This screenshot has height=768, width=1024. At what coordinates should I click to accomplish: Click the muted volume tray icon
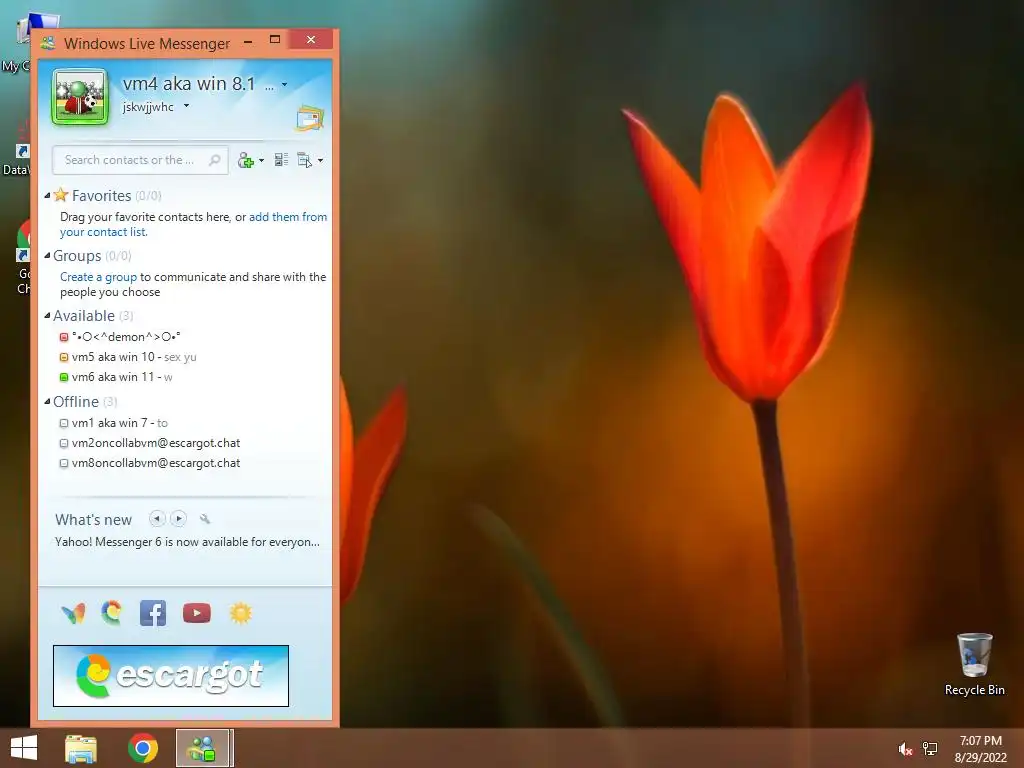(x=905, y=749)
